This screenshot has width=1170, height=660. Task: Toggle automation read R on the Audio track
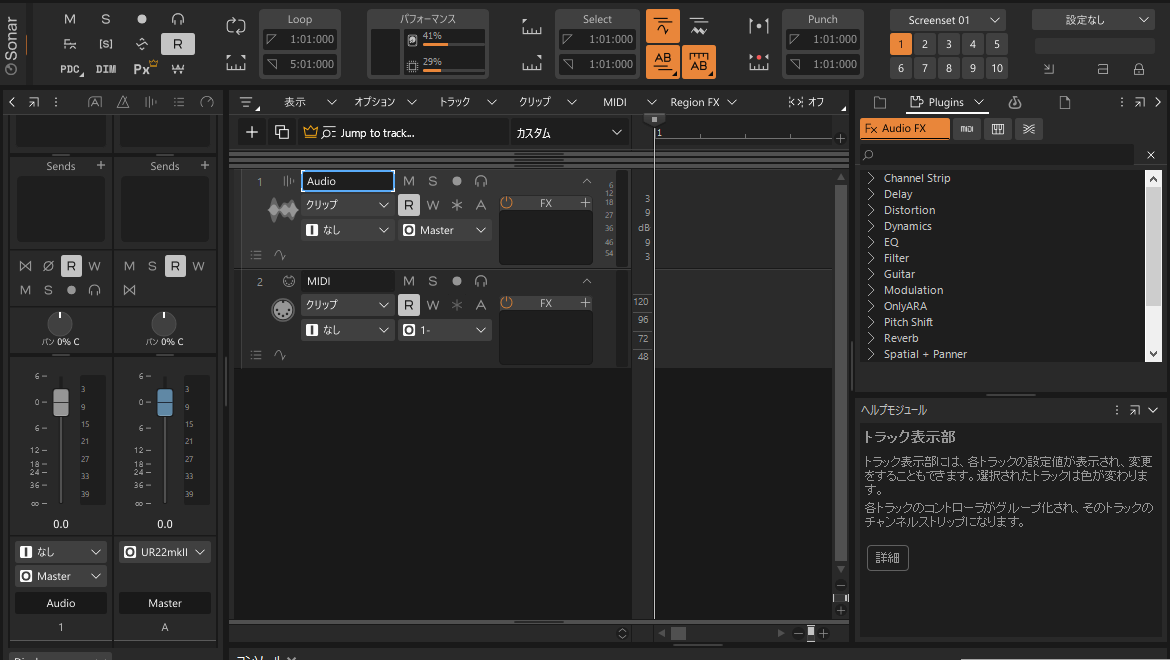409,204
